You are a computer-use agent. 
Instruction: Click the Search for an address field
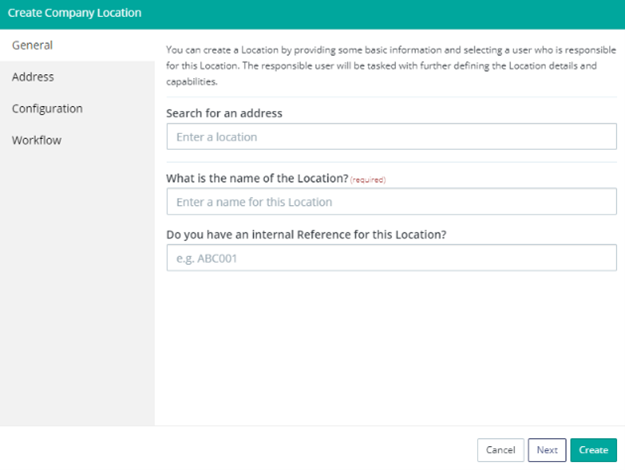[x=391, y=137]
